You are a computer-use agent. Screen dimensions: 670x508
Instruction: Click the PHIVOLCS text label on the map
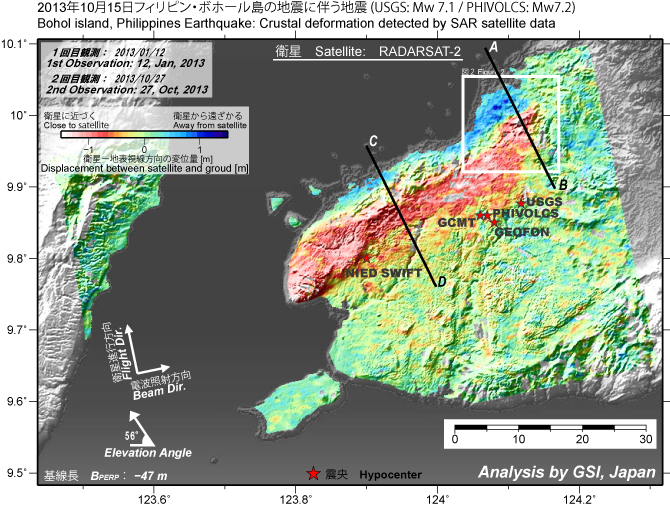click(x=526, y=213)
